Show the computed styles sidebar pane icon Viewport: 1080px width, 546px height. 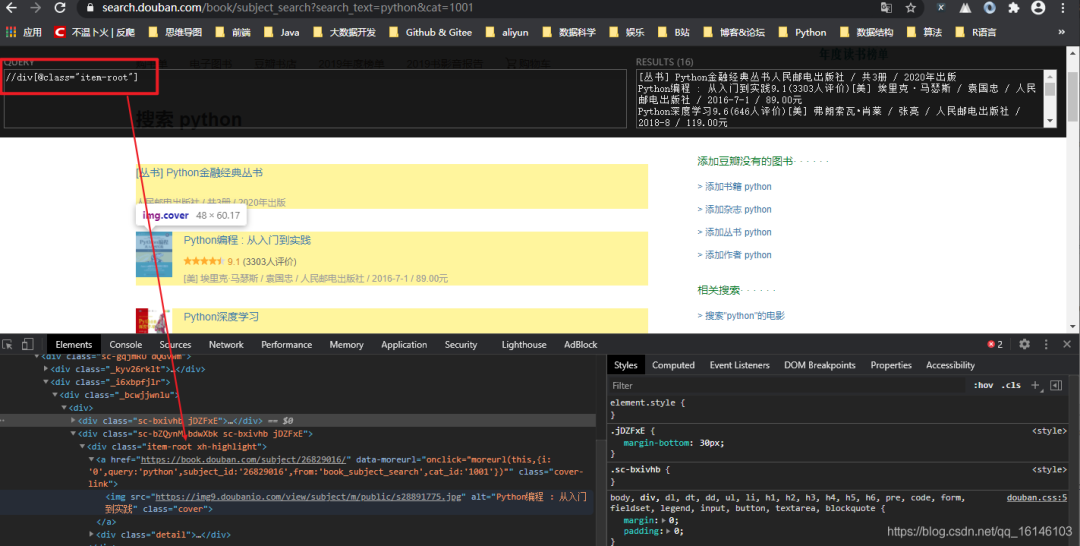(x=1056, y=385)
